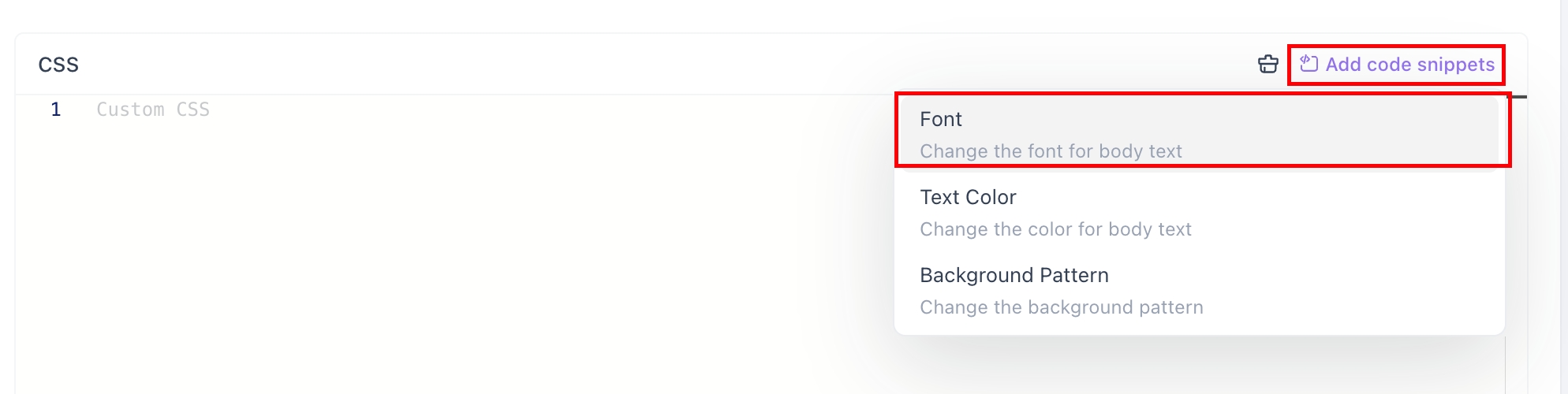The width and height of the screenshot is (1568, 394).
Task: Focus the Custom CSS placeholder text
Action: point(153,110)
